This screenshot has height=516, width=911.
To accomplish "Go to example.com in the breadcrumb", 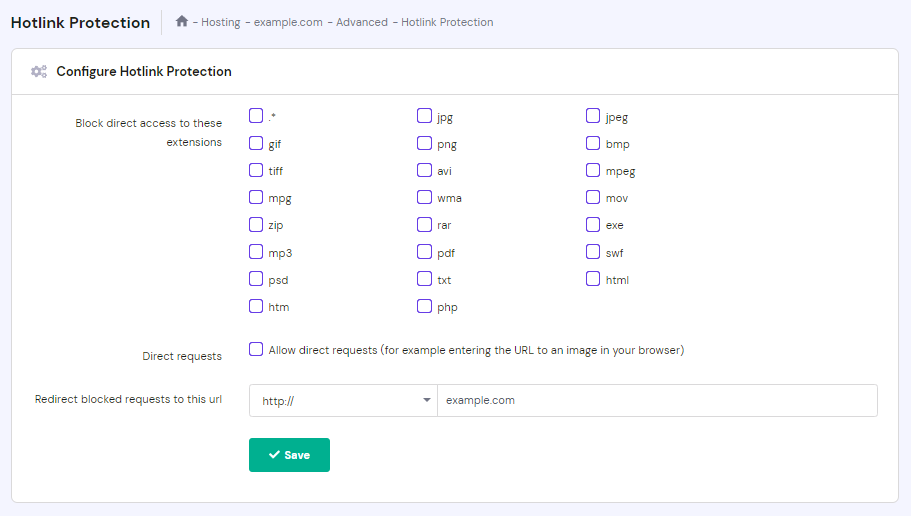I will click(x=288, y=22).
